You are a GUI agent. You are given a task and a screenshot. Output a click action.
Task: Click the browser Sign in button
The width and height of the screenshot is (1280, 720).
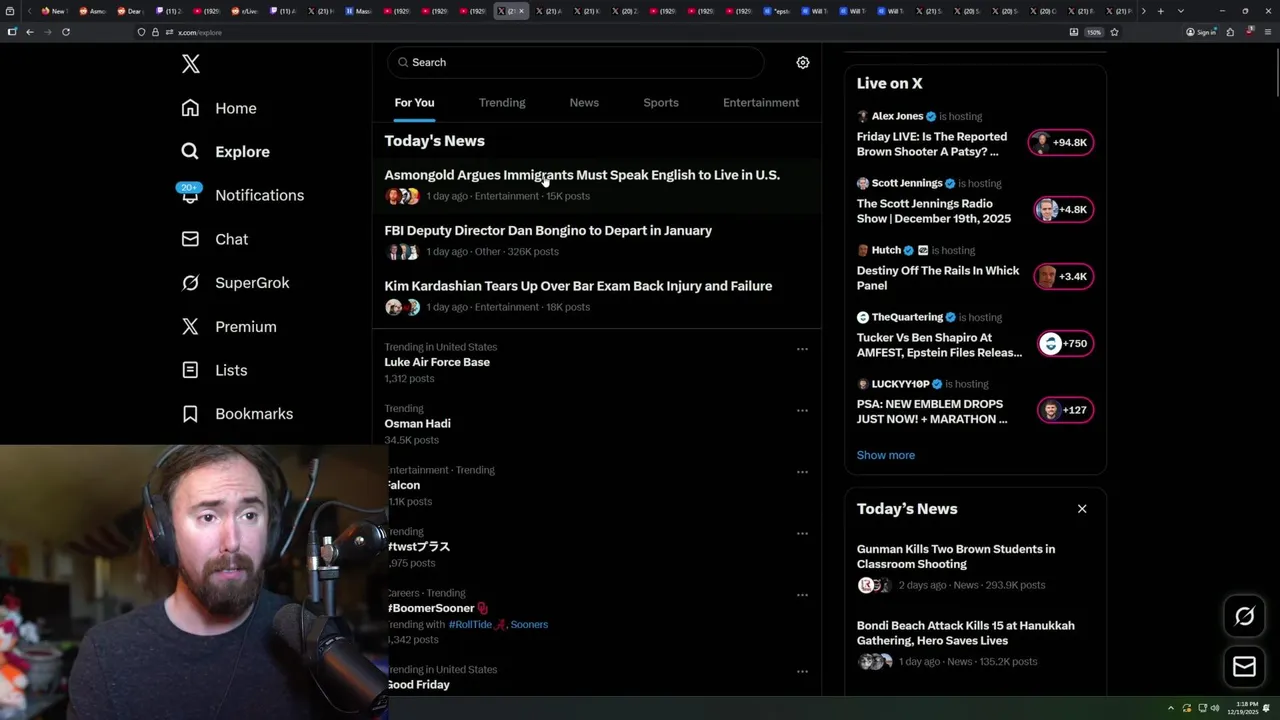point(1201,32)
